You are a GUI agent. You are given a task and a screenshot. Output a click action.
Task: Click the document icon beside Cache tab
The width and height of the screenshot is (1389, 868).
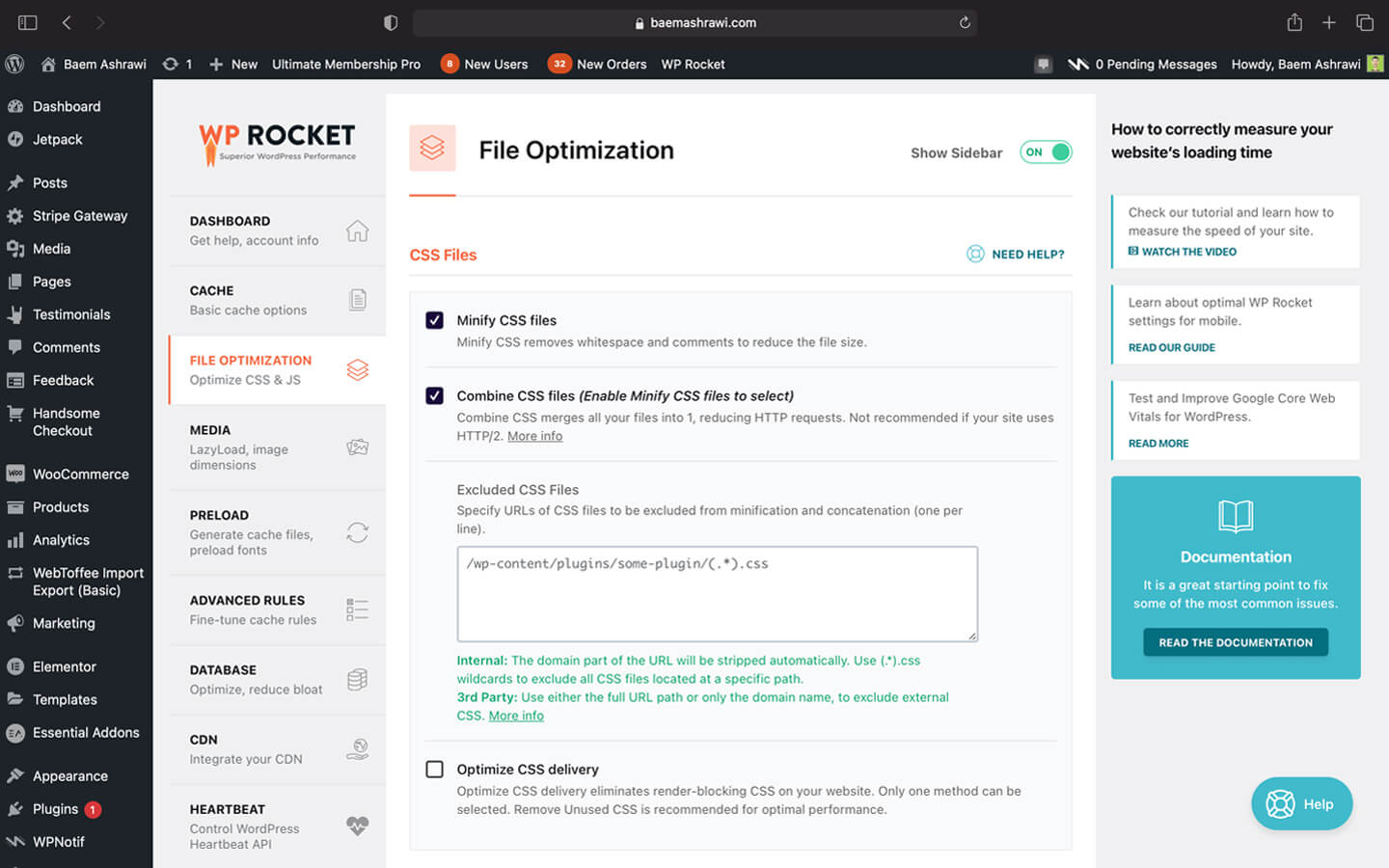click(358, 300)
